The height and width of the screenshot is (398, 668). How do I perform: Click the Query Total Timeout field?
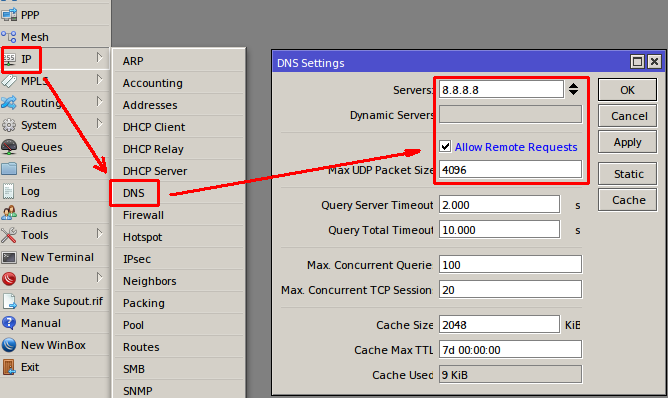pyautogui.click(x=499, y=230)
